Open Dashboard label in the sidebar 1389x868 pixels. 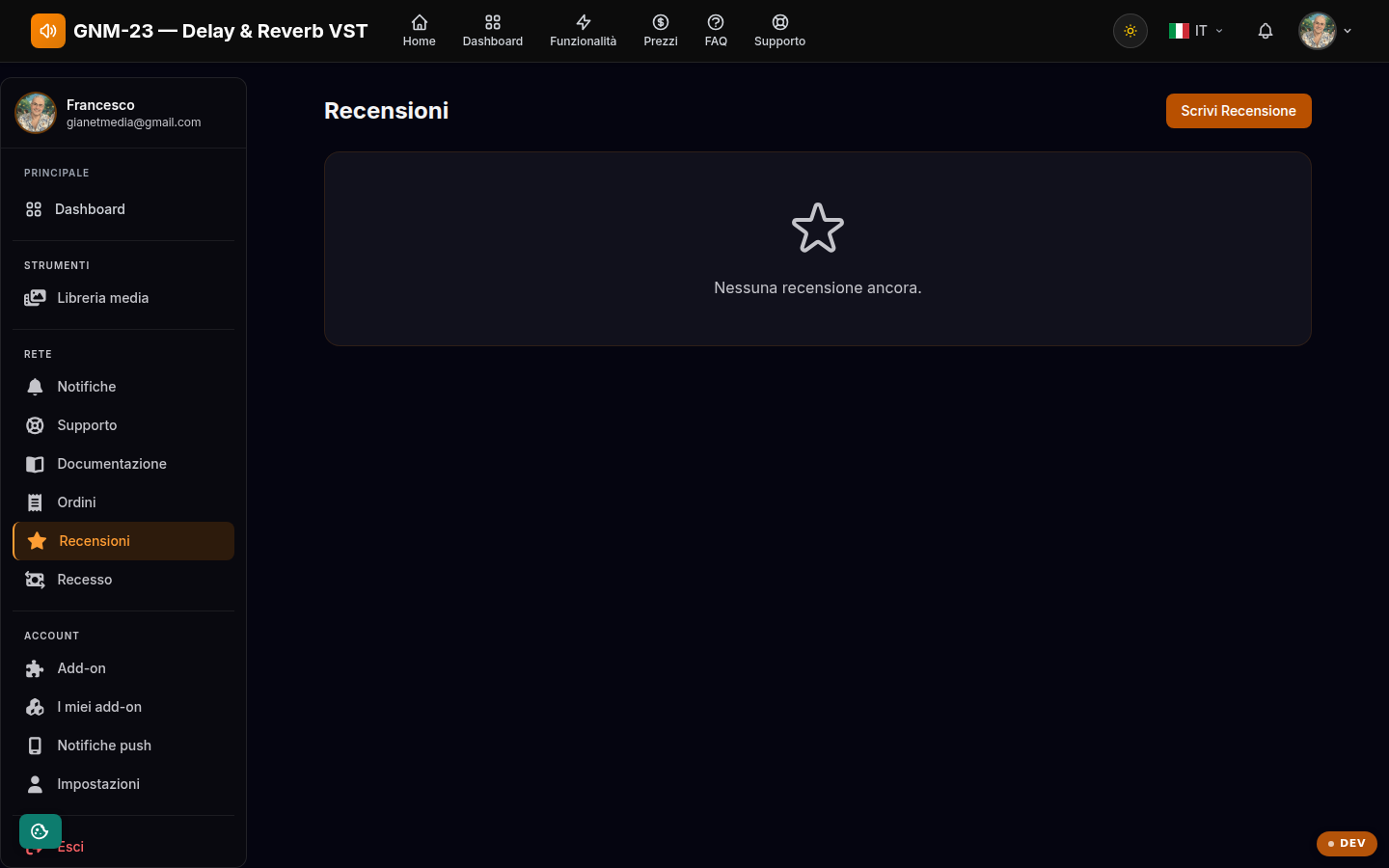[90, 209]
